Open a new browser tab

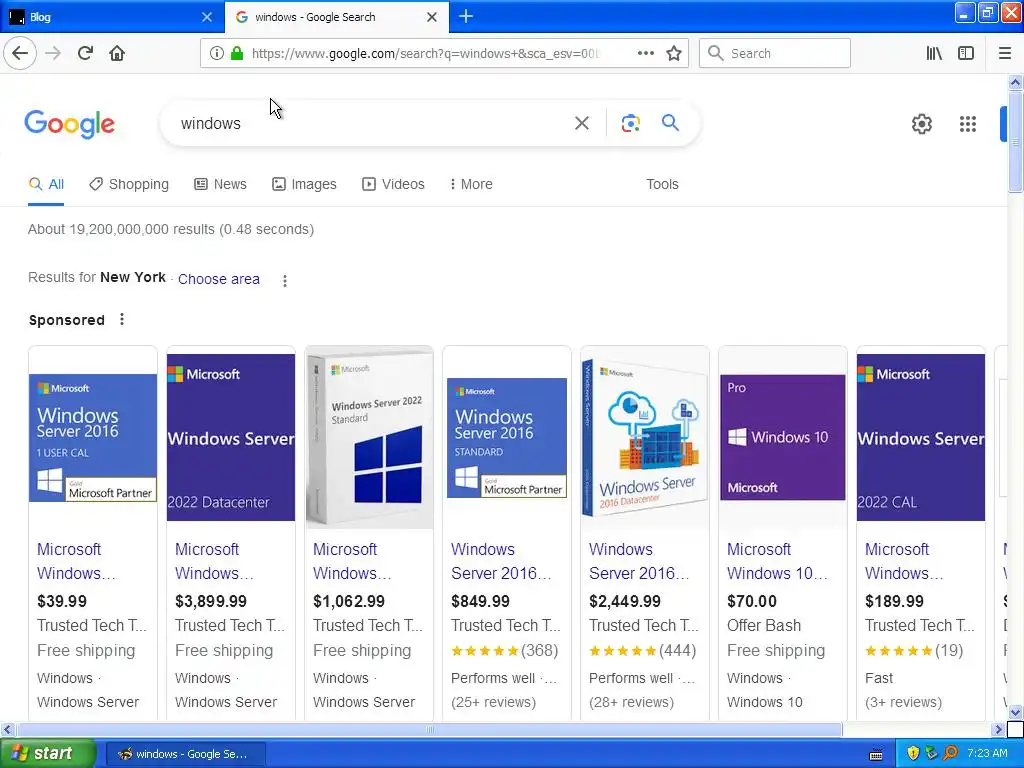(466, 17)
